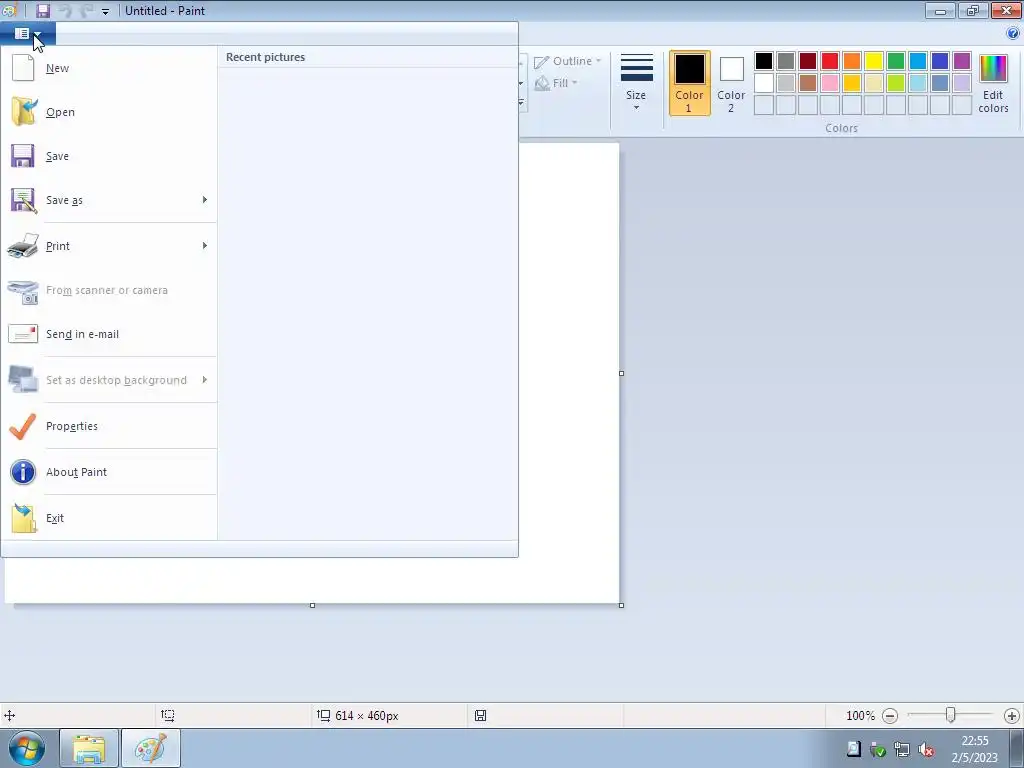Click the Show desktop strip in taskbar
This screenshot has width=1024, height=768.
[x=1016, y=748]
